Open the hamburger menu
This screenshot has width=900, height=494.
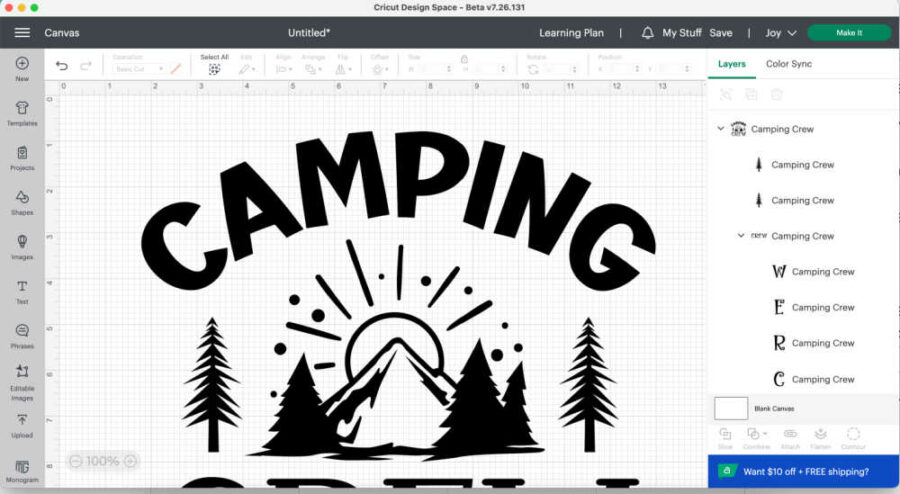(22, 33)
